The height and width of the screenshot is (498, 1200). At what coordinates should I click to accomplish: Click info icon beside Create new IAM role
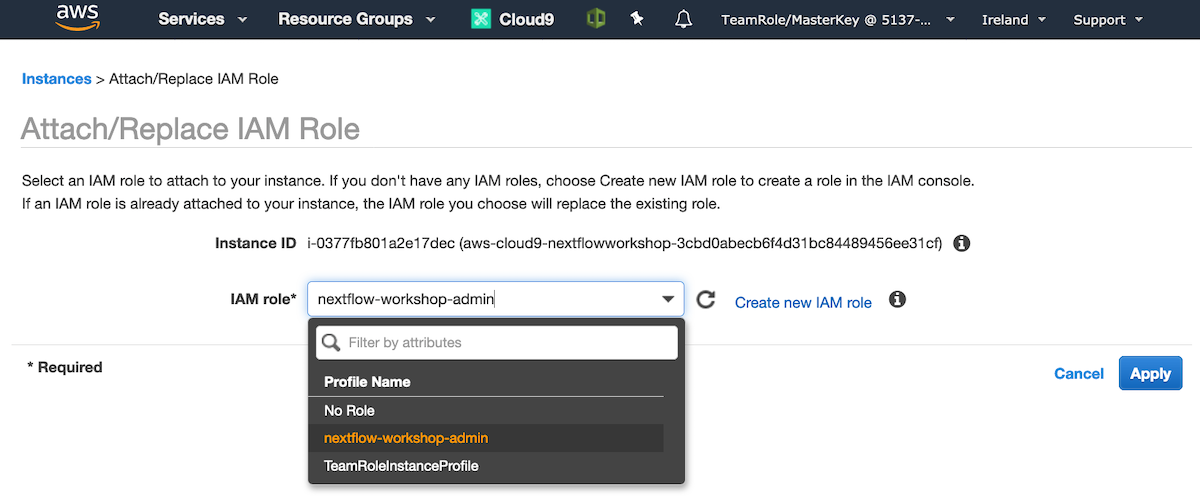point(897,299)
